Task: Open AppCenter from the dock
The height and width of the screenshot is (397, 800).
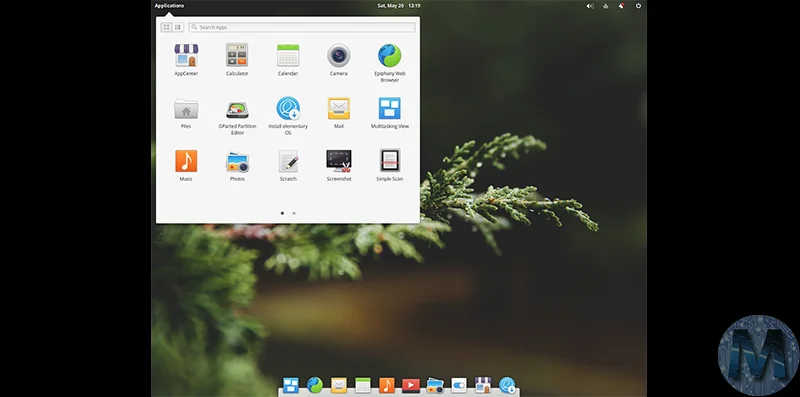Action: point(483,385)
